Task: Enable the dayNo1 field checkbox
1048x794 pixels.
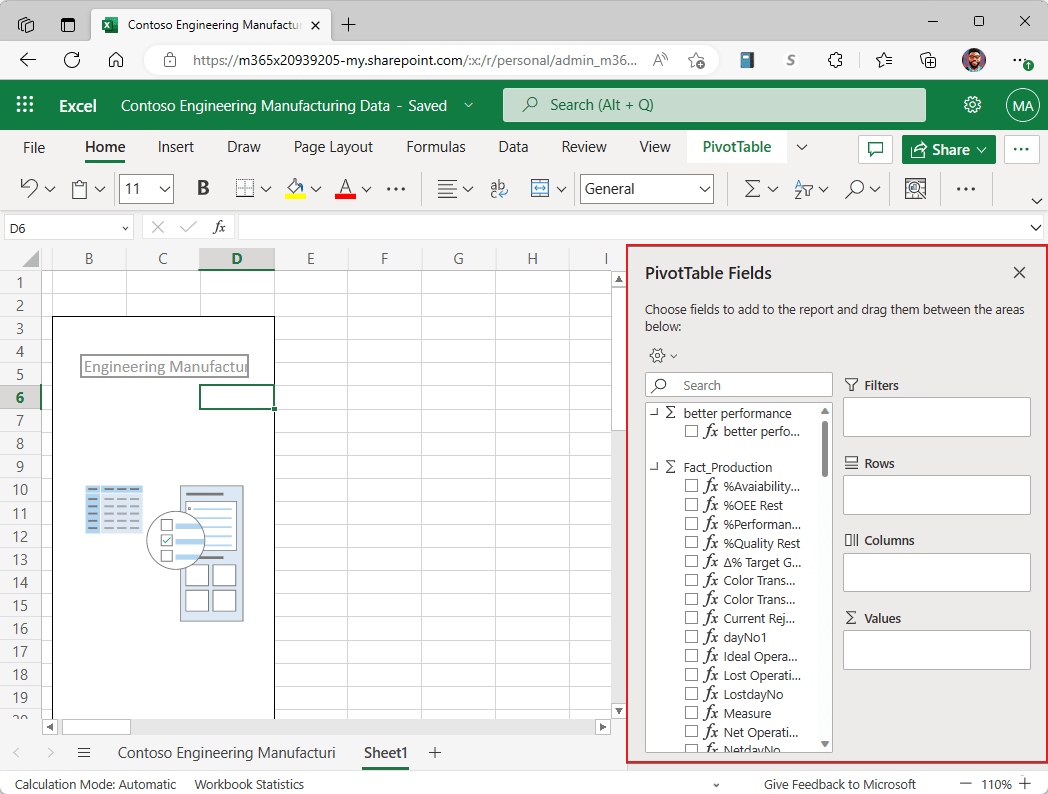Action: coord(690,637)
